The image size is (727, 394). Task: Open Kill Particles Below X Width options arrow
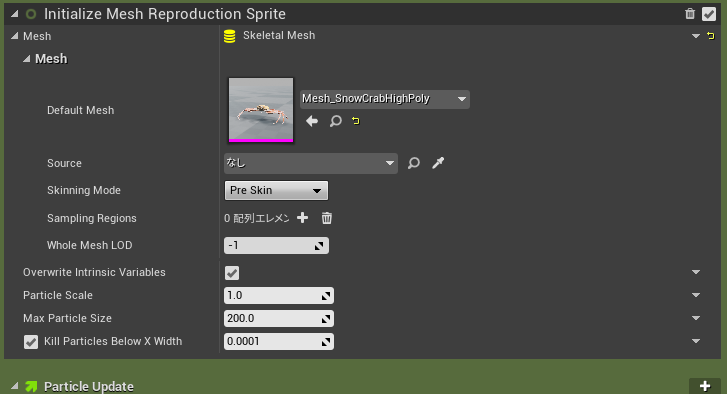(695, 341)
